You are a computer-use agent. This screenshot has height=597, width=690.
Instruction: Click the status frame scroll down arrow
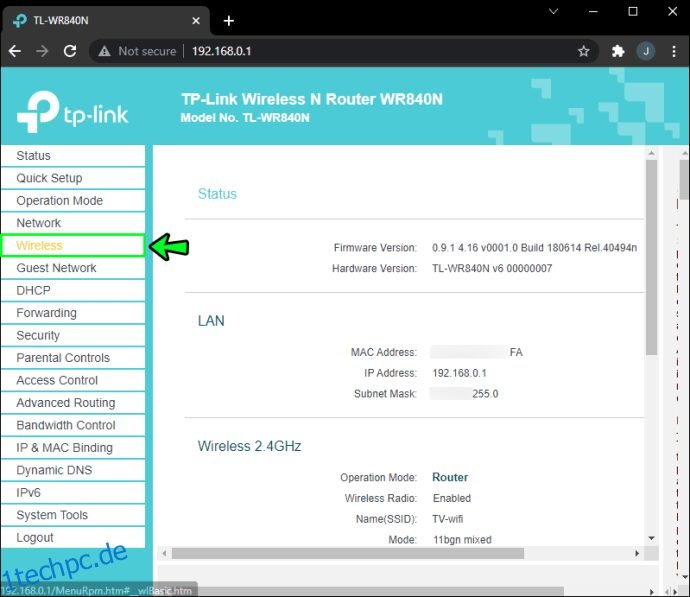651,538
